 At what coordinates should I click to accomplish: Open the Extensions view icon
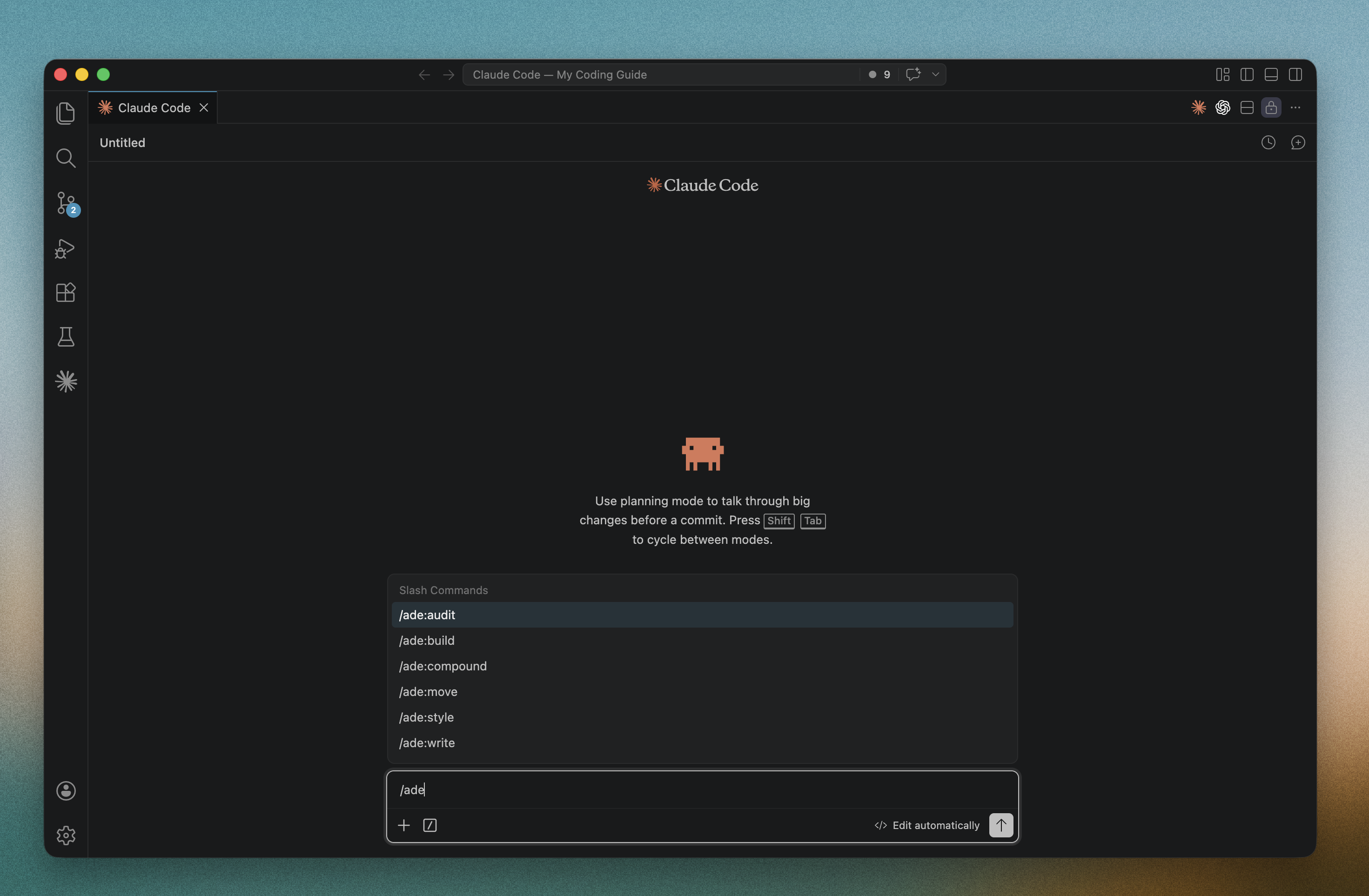pyautogui.click(x=66, y=292)
